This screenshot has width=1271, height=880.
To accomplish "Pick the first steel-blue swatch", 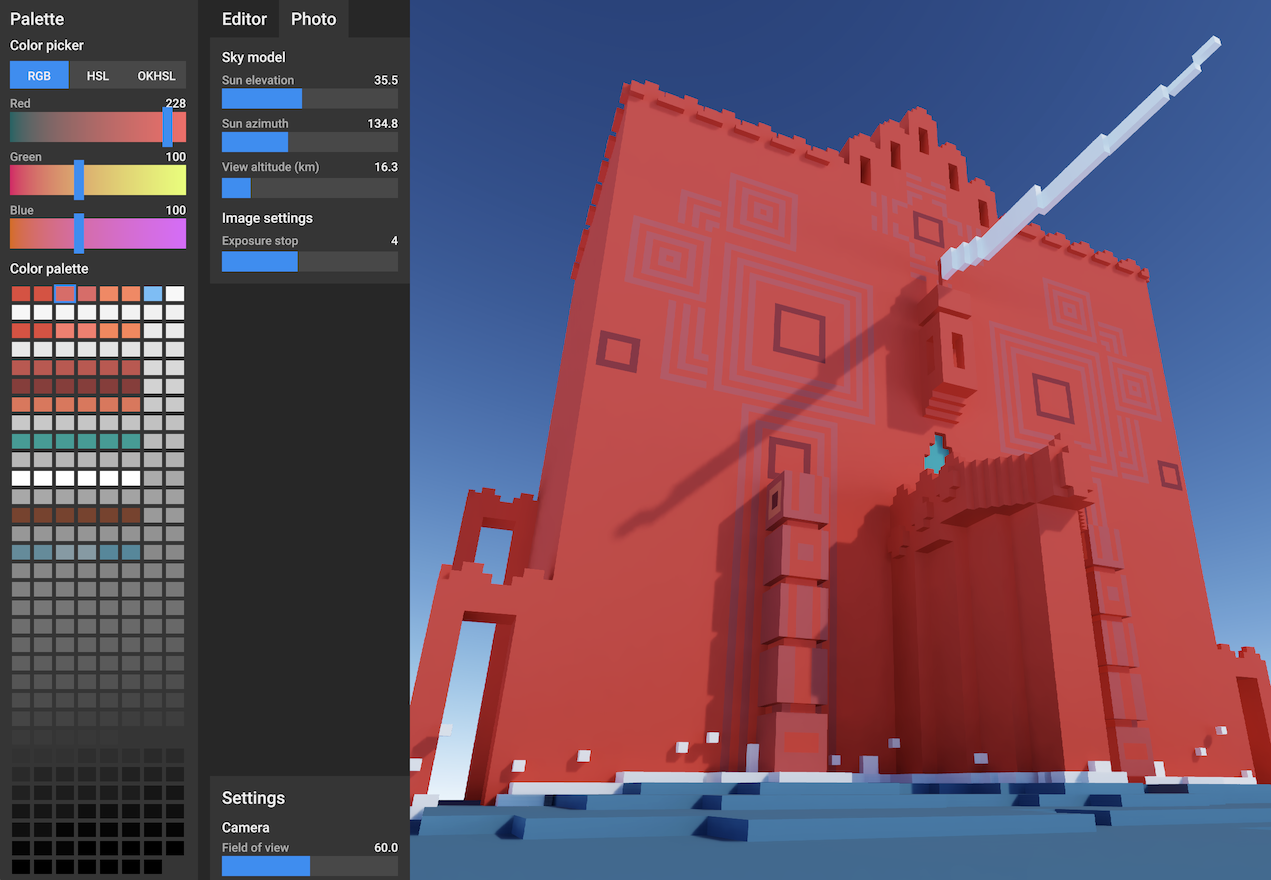I will pyautogui.click(x=21, y=552).
